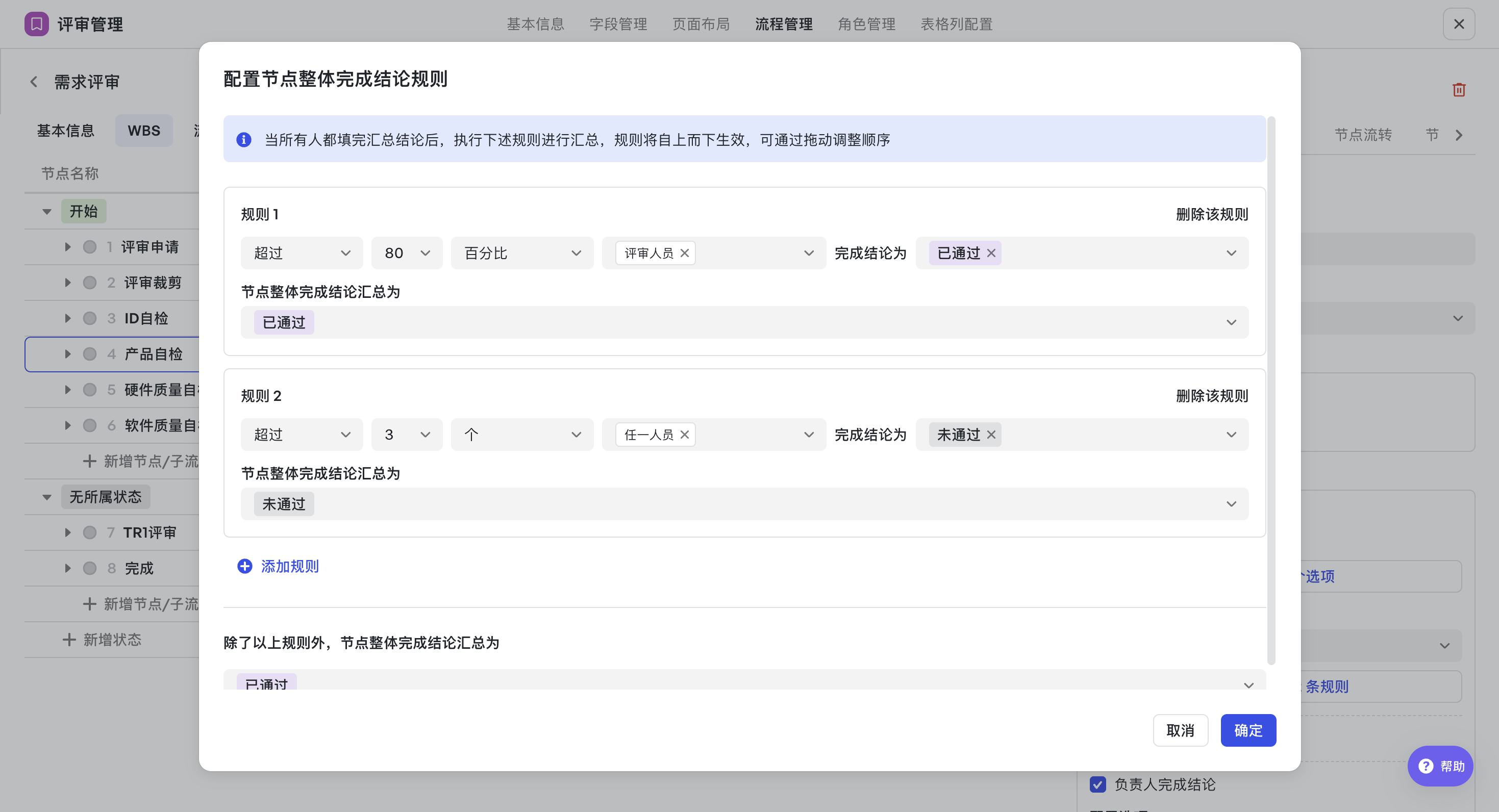
Task: Open the 百分比 unit dropdown
Action: point(522,253)
